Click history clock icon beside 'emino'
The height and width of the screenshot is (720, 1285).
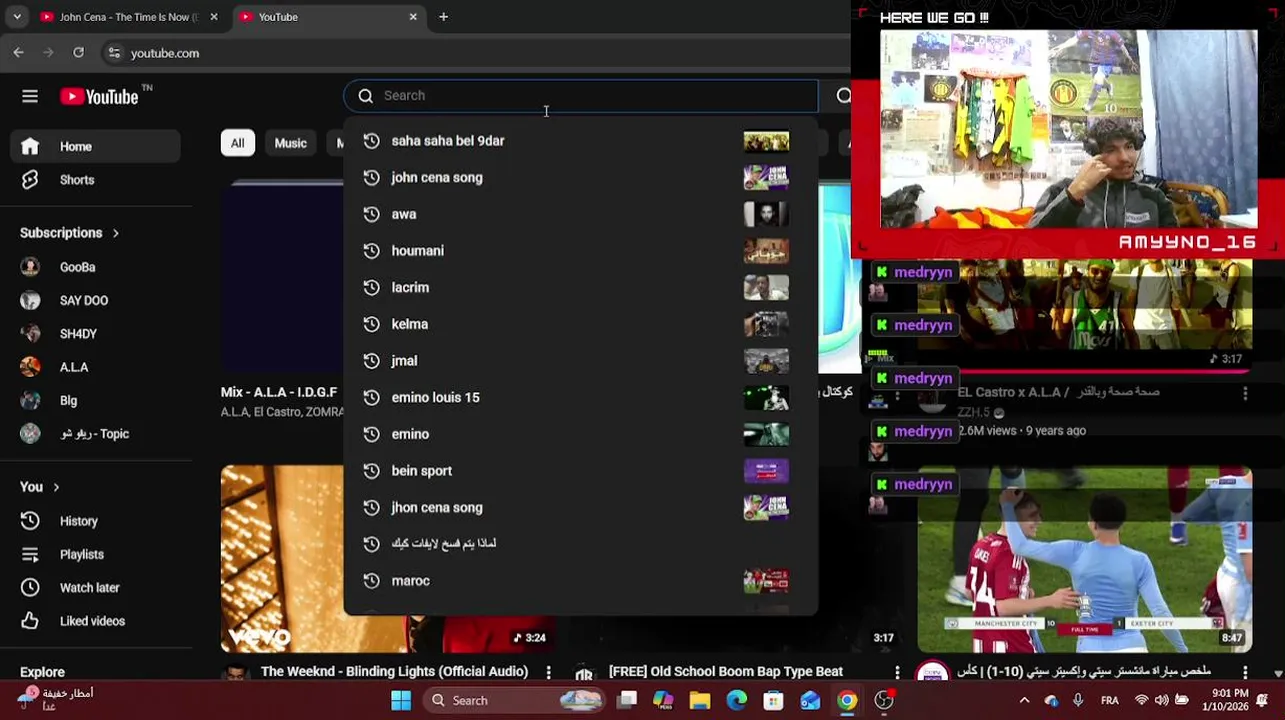click(371, 434)
